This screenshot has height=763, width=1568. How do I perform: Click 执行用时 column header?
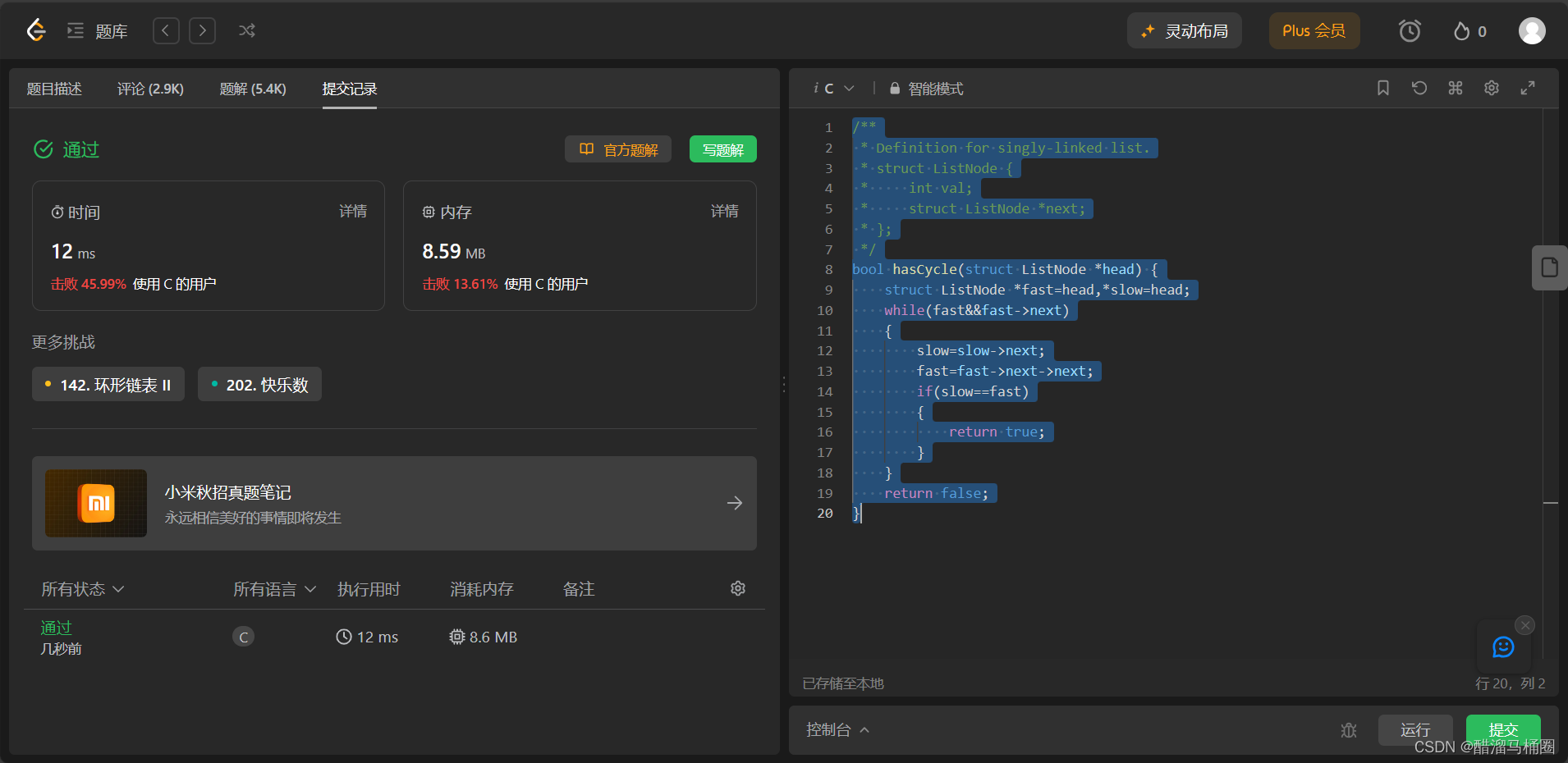click(x=369, y=589)
